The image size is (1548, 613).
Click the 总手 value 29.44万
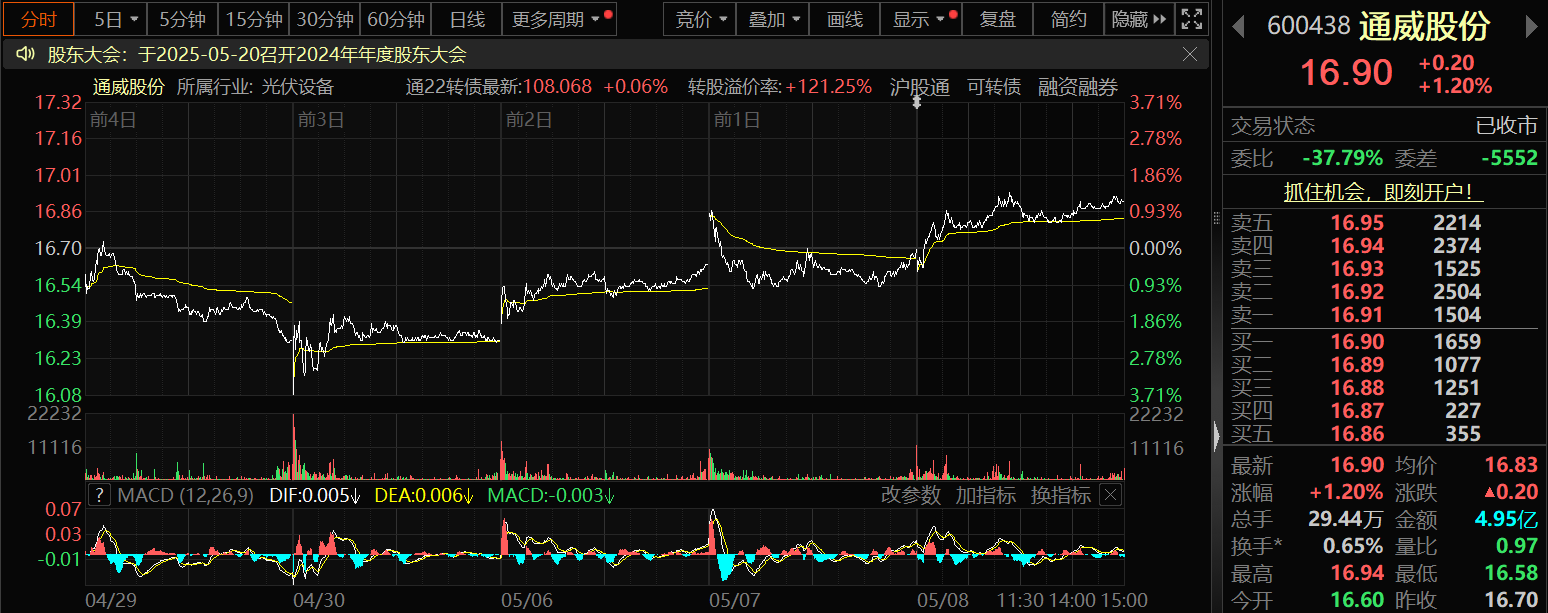(x=1346, y=519)
